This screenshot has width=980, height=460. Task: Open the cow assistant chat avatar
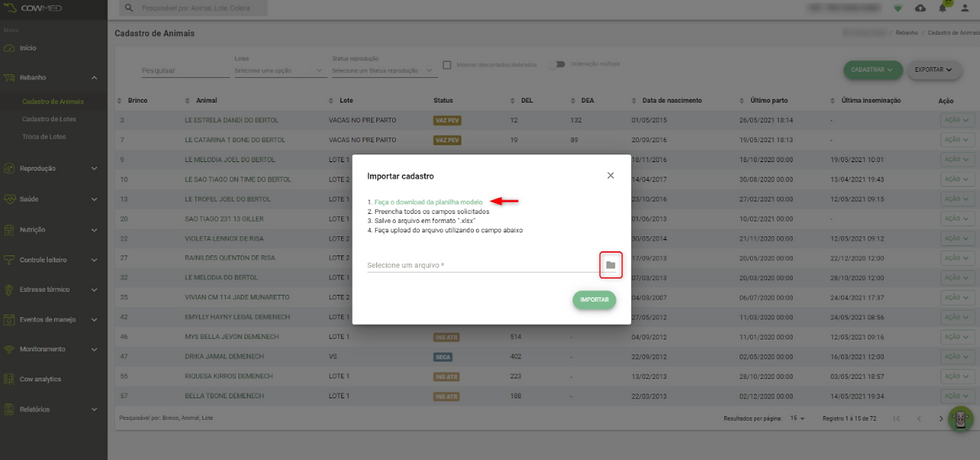pos(960,419)
